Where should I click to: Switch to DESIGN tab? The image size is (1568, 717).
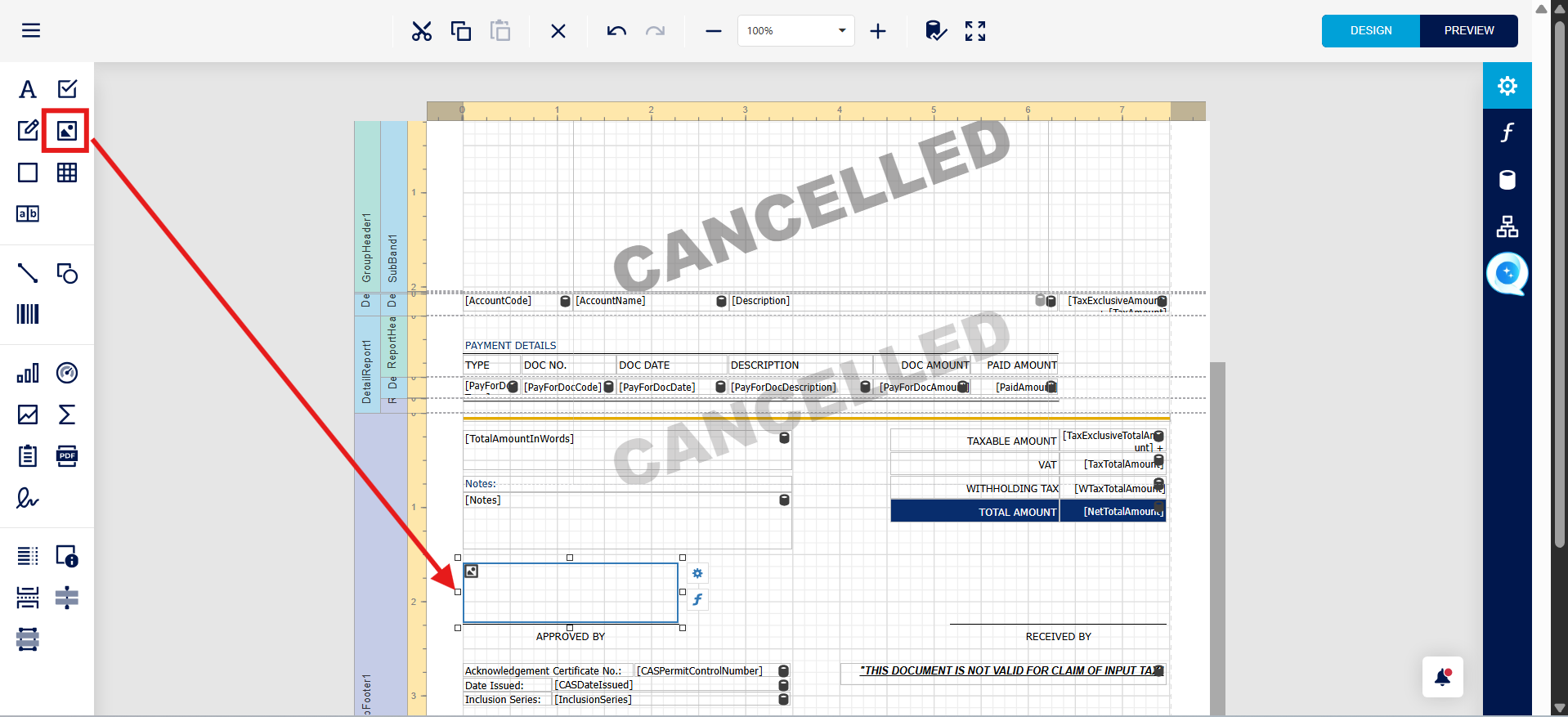pos(1371,30)
